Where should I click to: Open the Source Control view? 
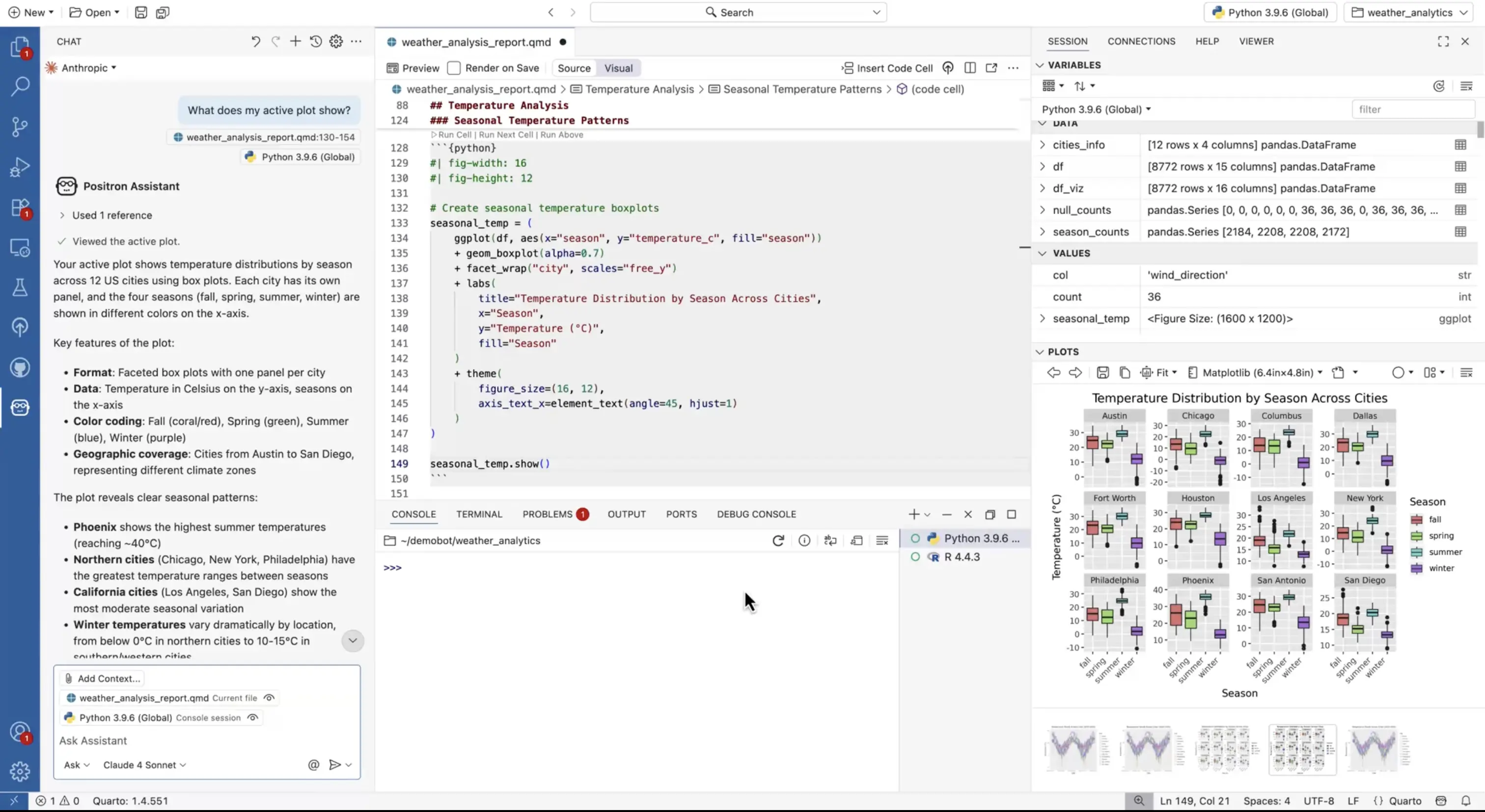pos(20,127)
